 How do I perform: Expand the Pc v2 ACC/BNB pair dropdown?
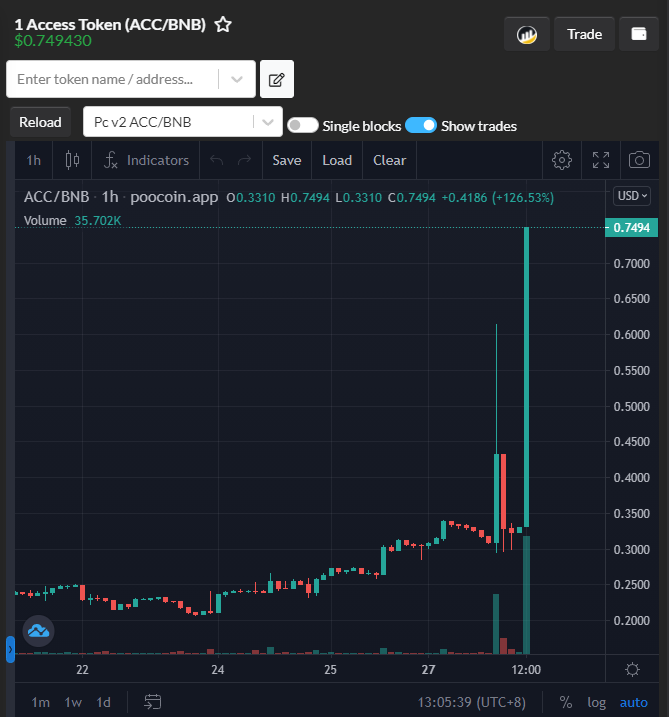pos(268,122)
